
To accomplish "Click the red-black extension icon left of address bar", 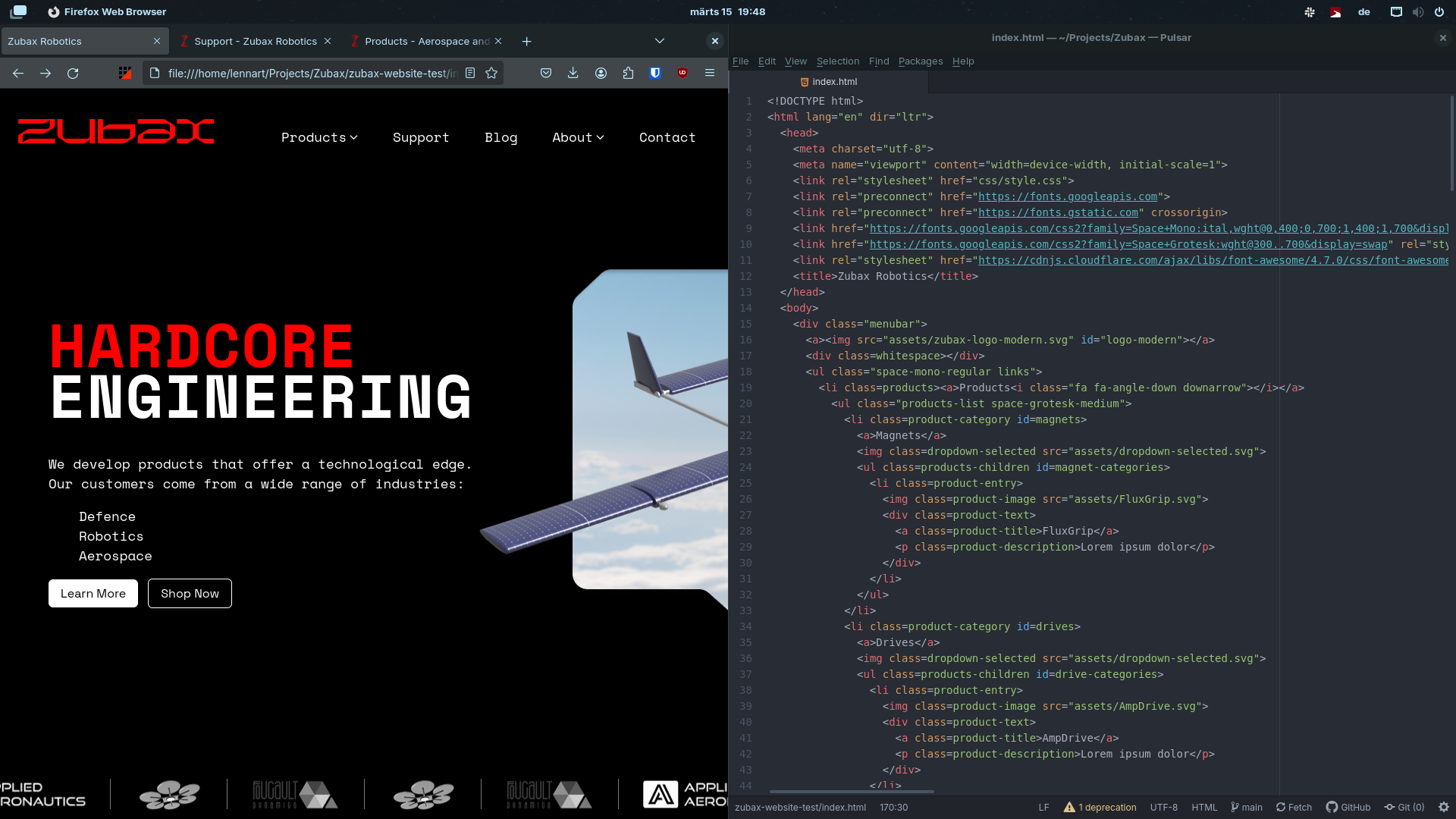I will pyautogui.click(x=125, y=74).
